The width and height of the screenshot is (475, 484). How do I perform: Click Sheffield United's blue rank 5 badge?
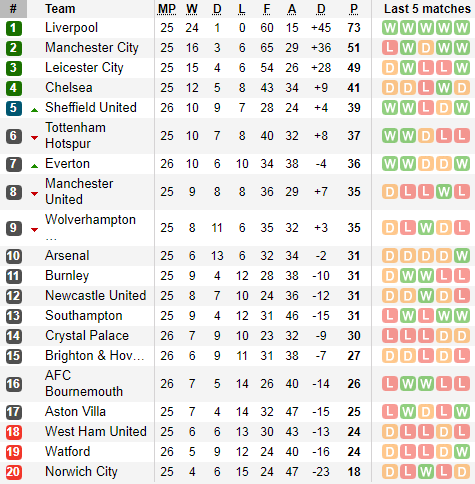(x=14, y=108)
